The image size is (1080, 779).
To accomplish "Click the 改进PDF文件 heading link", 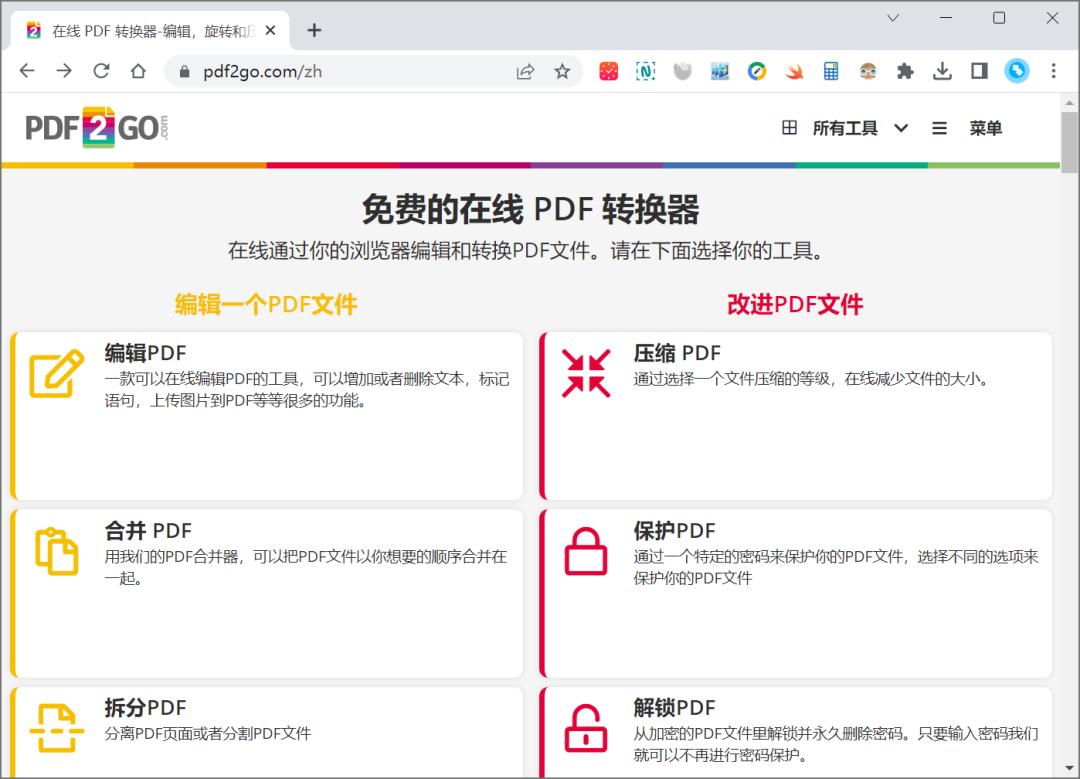I will click(795, 305).
